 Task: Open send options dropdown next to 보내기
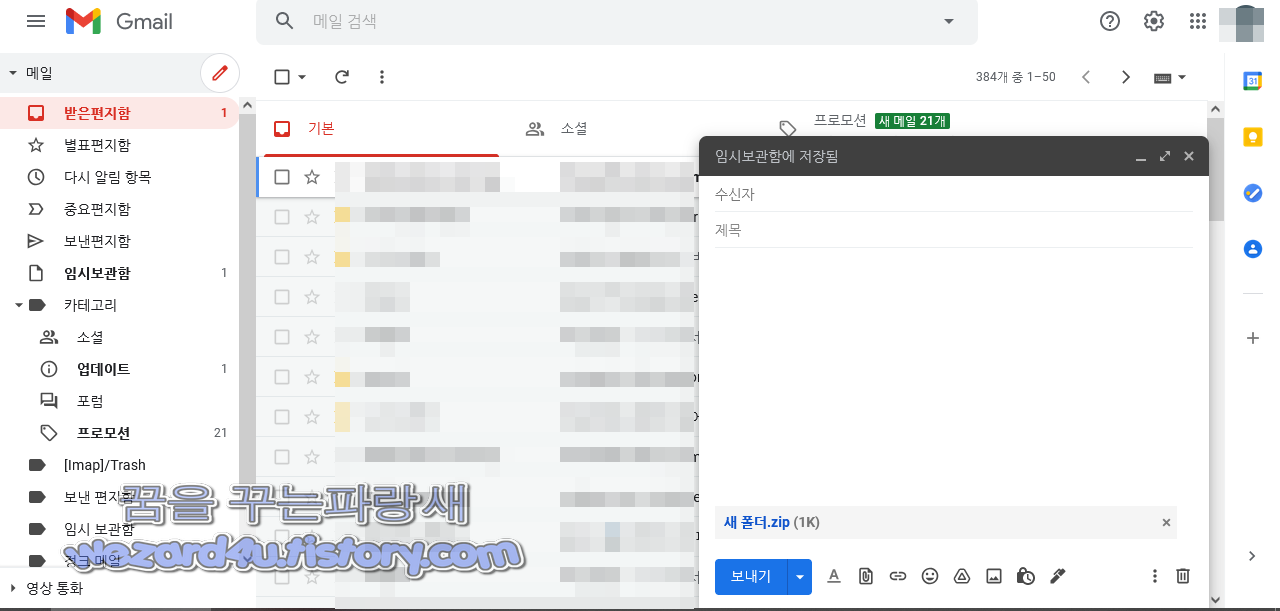point(799,576)
